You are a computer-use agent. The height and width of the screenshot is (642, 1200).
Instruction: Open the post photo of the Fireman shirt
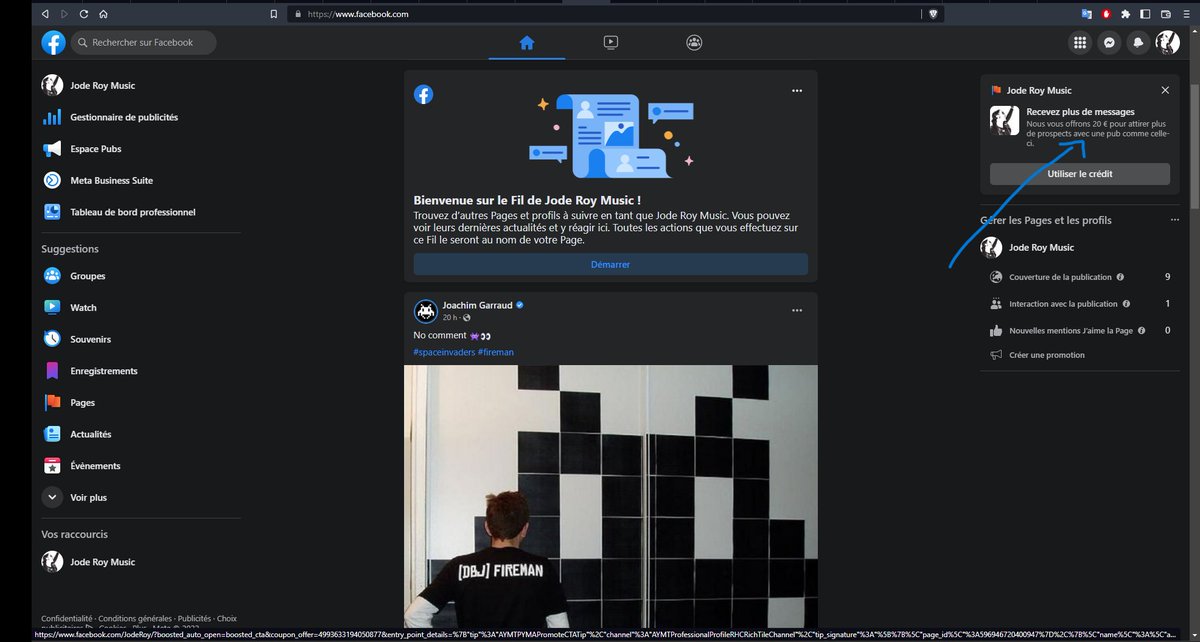(x=610, y=496)
